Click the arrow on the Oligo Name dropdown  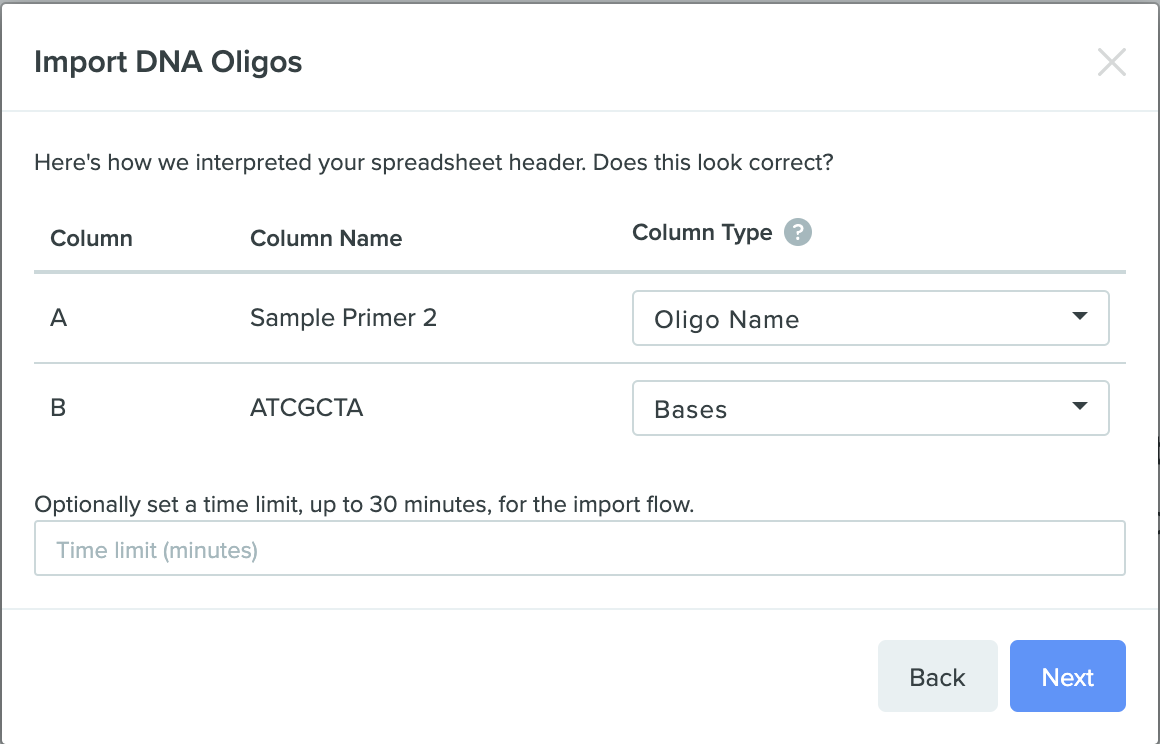(1079, 316)
